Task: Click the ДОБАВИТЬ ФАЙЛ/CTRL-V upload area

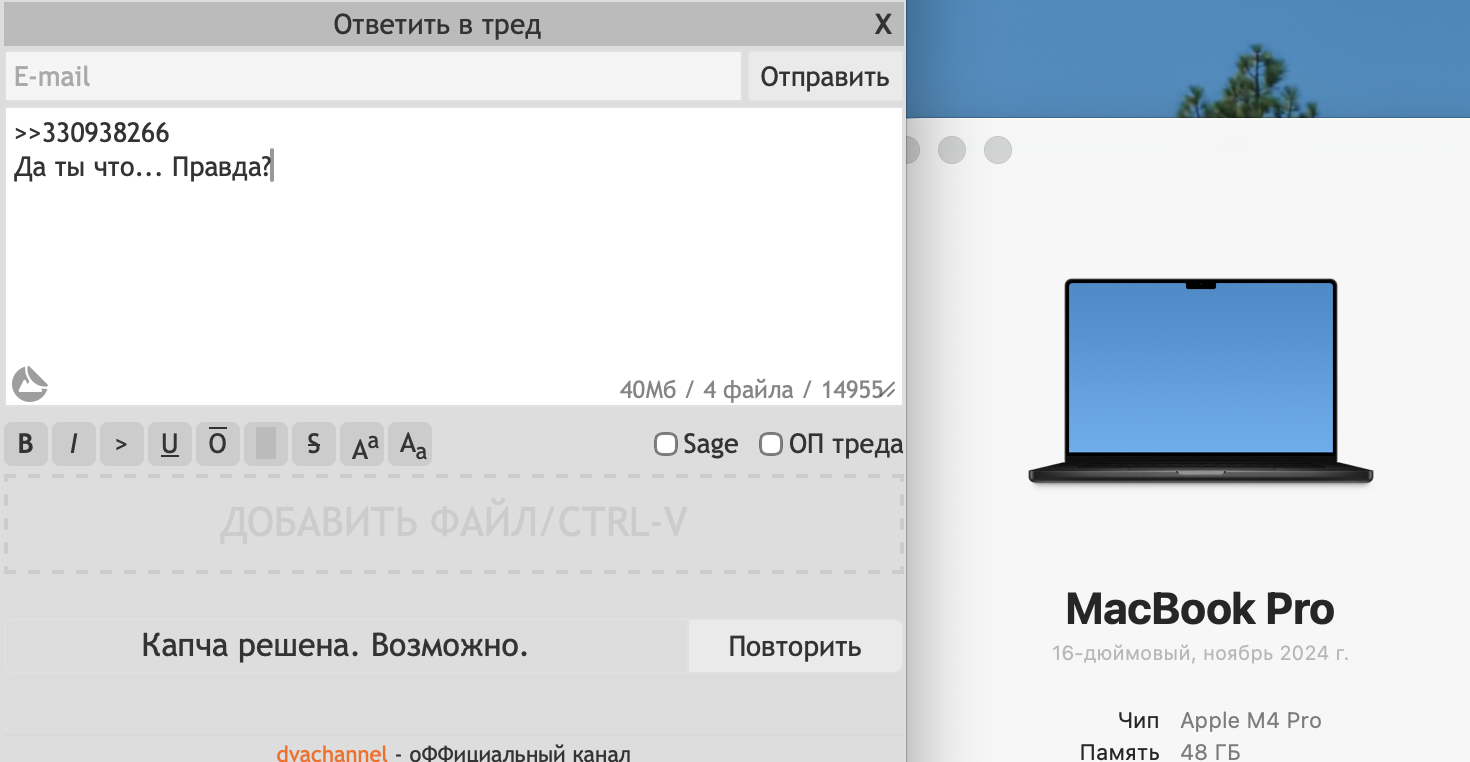Action: 454,524
